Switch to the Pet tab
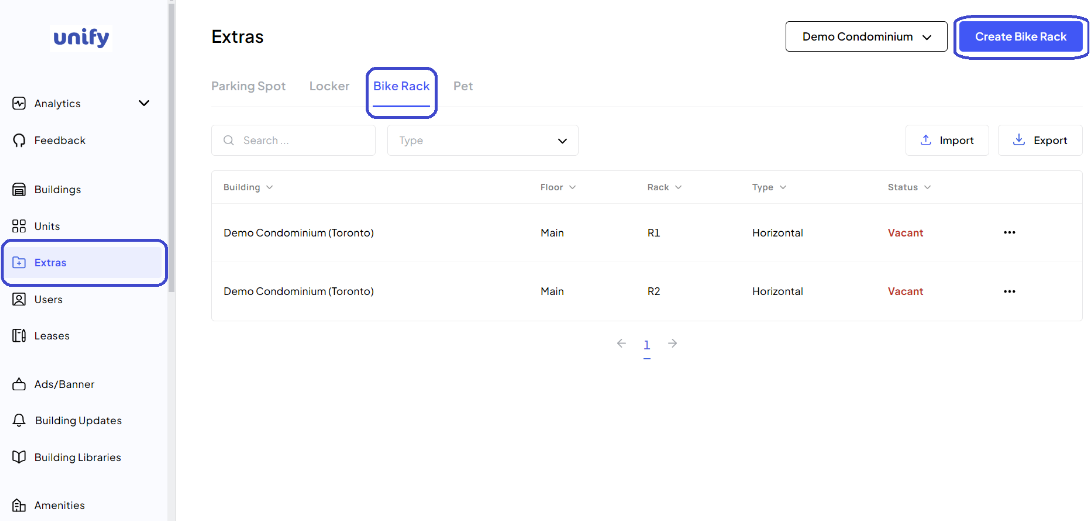The image size is (1092, 521). (463, 86)
